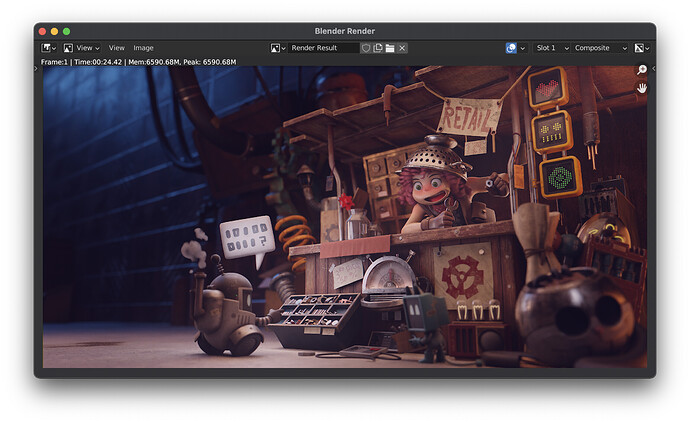The height and width of the screenshot is (422, 690).
Task: Minimize the Blender Render window
Action: click(55, 31)
